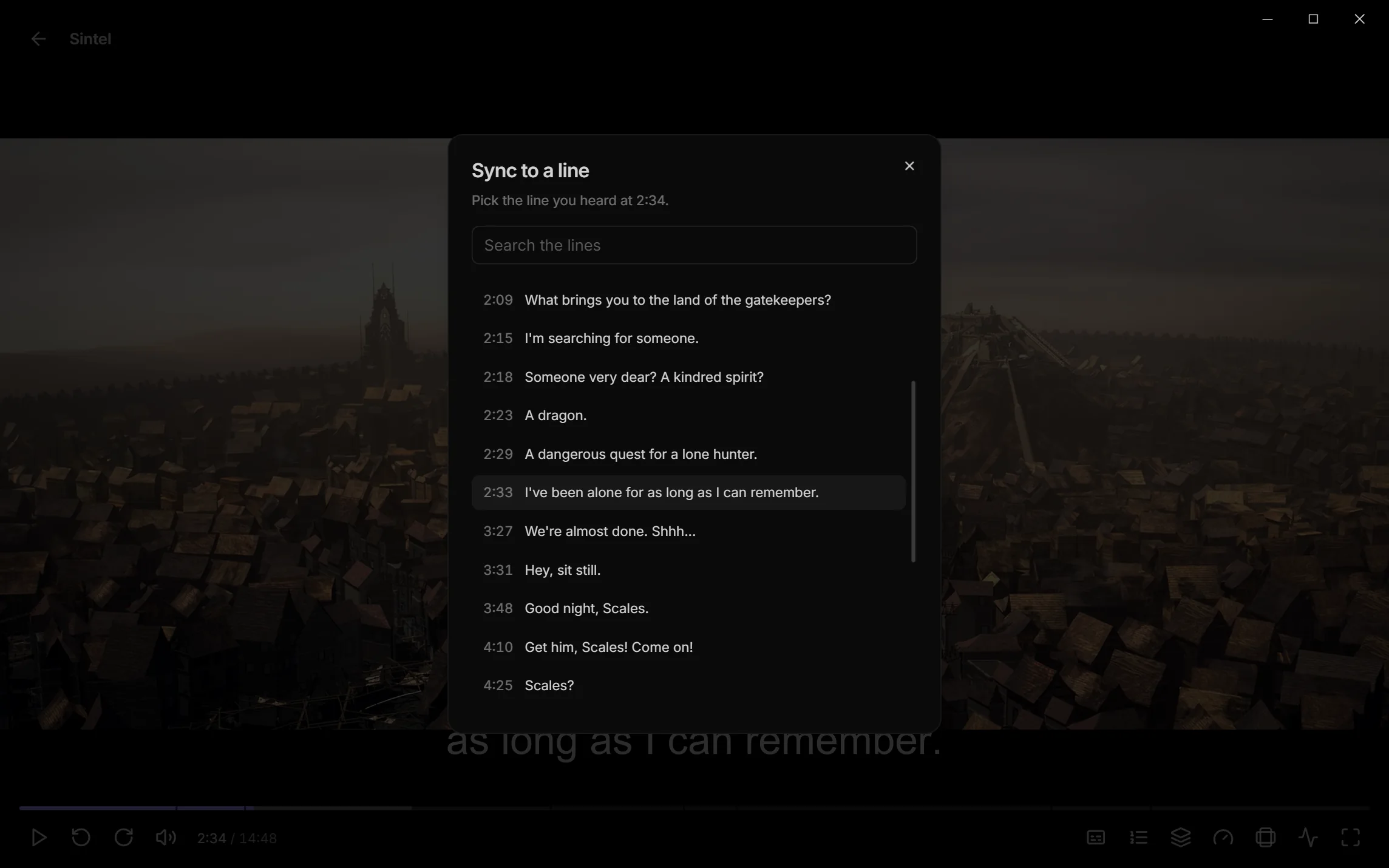Start playback with the play button
This screenshot has height=868, width=1389.
coord(39,838)
